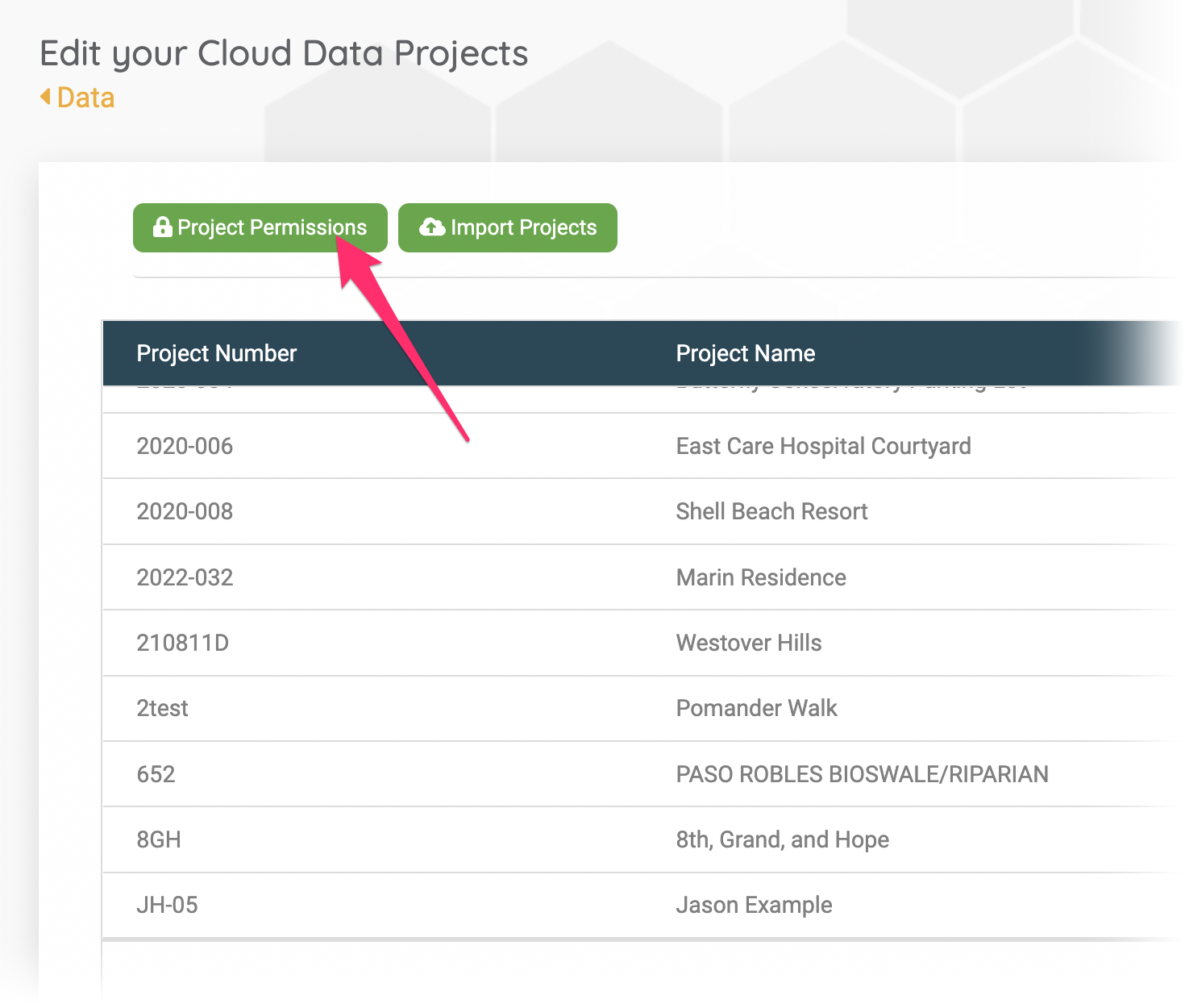Open the Shell Beach Resort project
This screenshot has height=1008, width=1185.
tap(771, 511)
